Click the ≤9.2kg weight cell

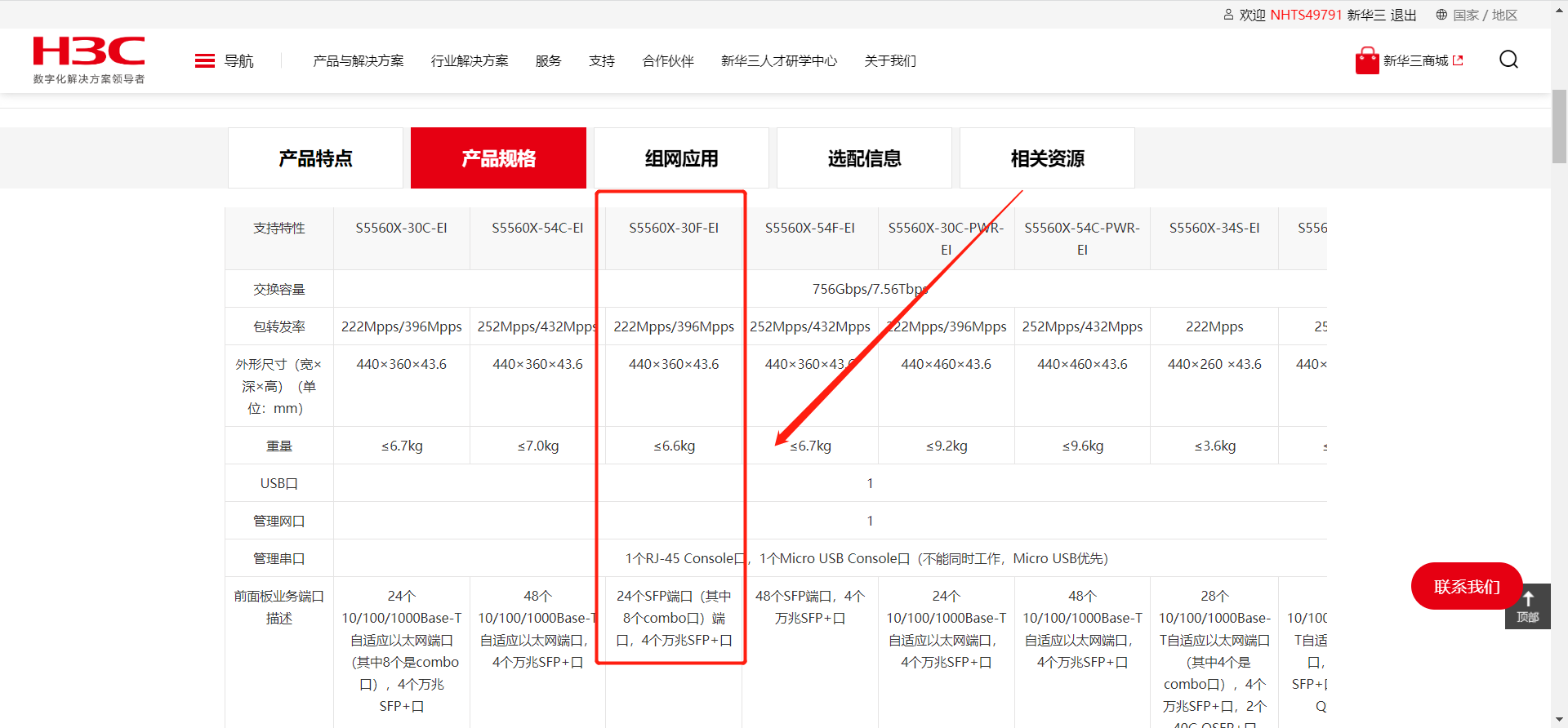coord(947,446)
